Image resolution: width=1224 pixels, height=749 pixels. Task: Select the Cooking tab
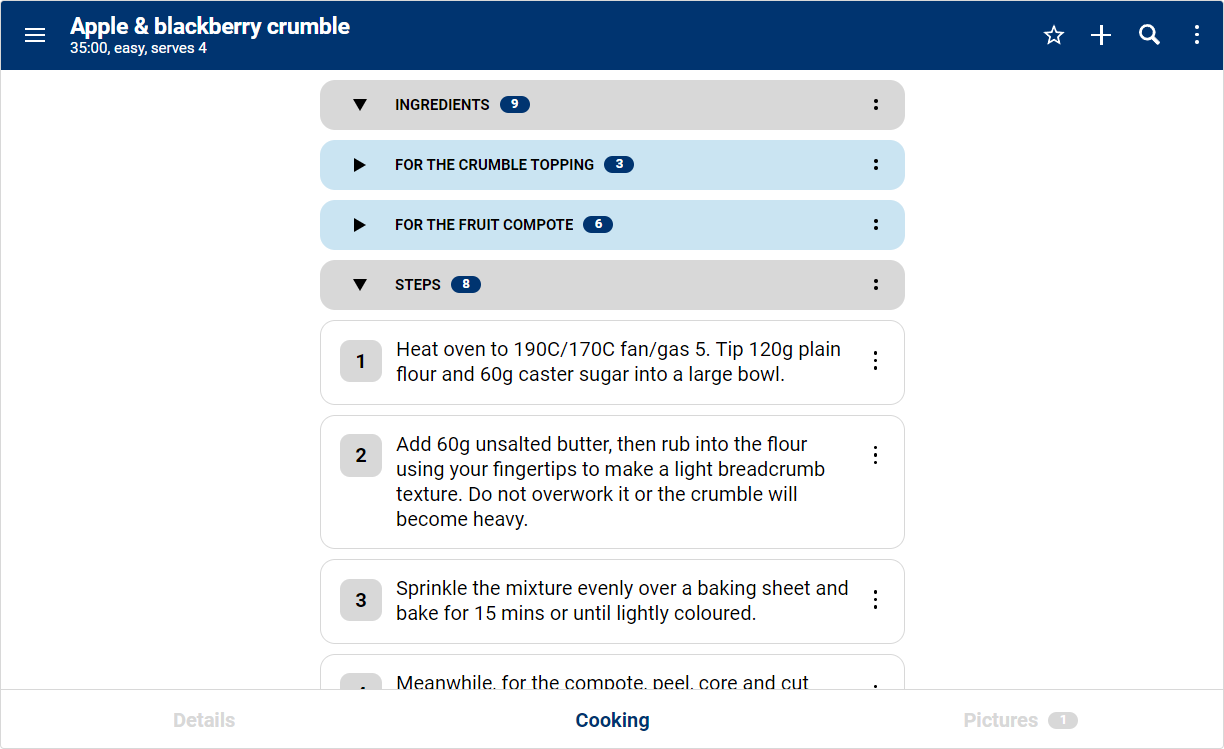point(612,720)
